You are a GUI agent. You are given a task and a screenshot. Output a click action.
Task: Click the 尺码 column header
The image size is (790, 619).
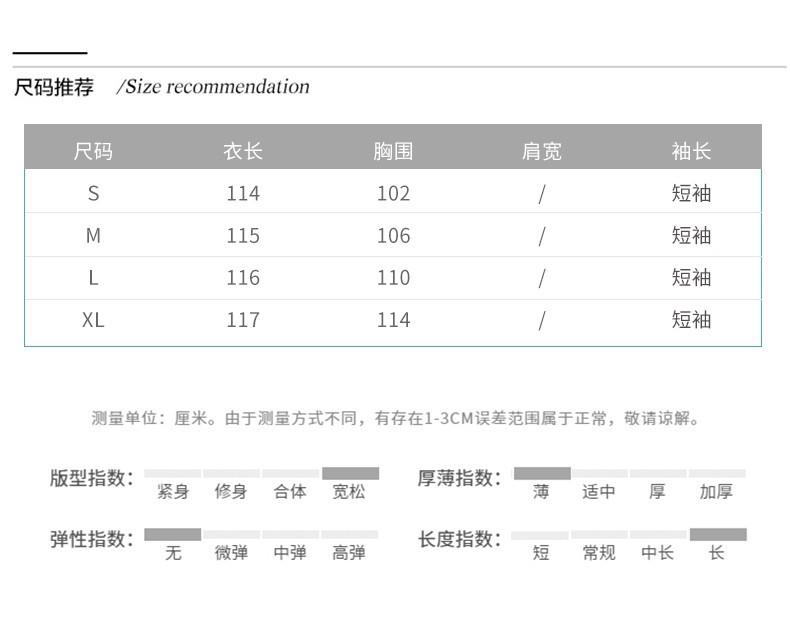(x=93, y=151)
